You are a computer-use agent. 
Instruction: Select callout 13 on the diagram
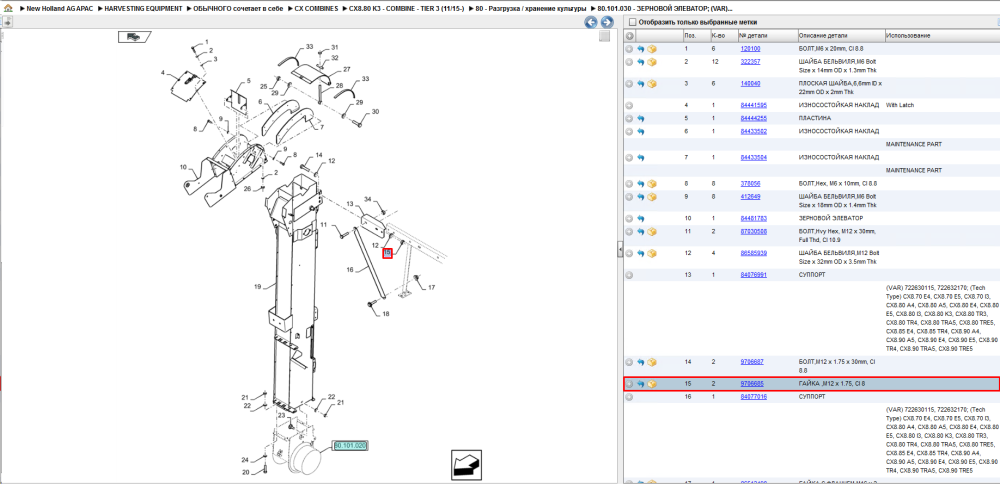[350, 203]
